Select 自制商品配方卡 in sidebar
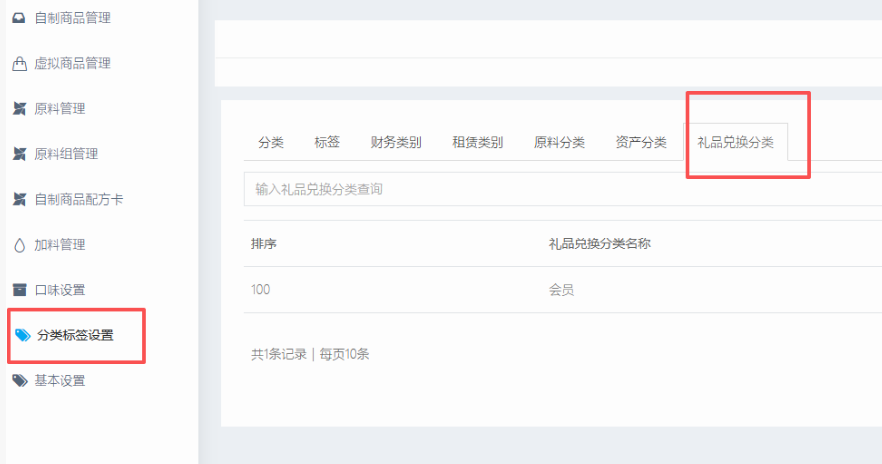The width and height of the screenshot is (882, 464). (x=79, y=199)
